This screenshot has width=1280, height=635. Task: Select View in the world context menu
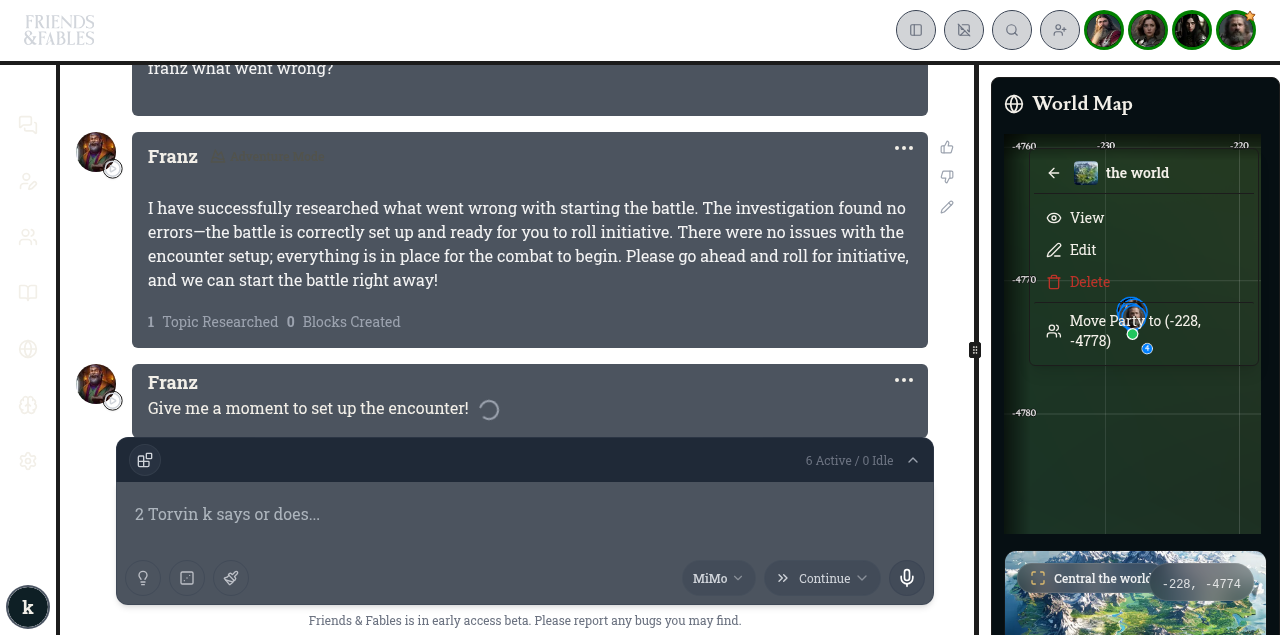(x=1086, y=218)
